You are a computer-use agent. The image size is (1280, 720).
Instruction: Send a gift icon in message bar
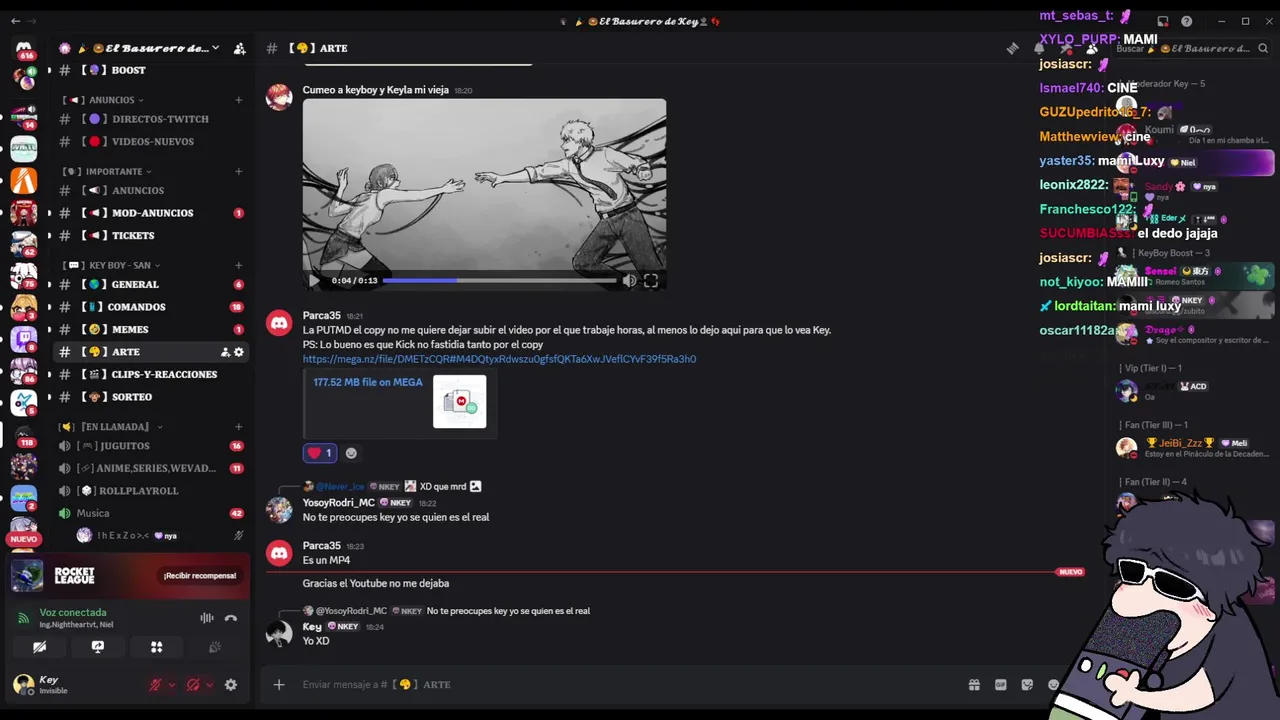point(974,685)
